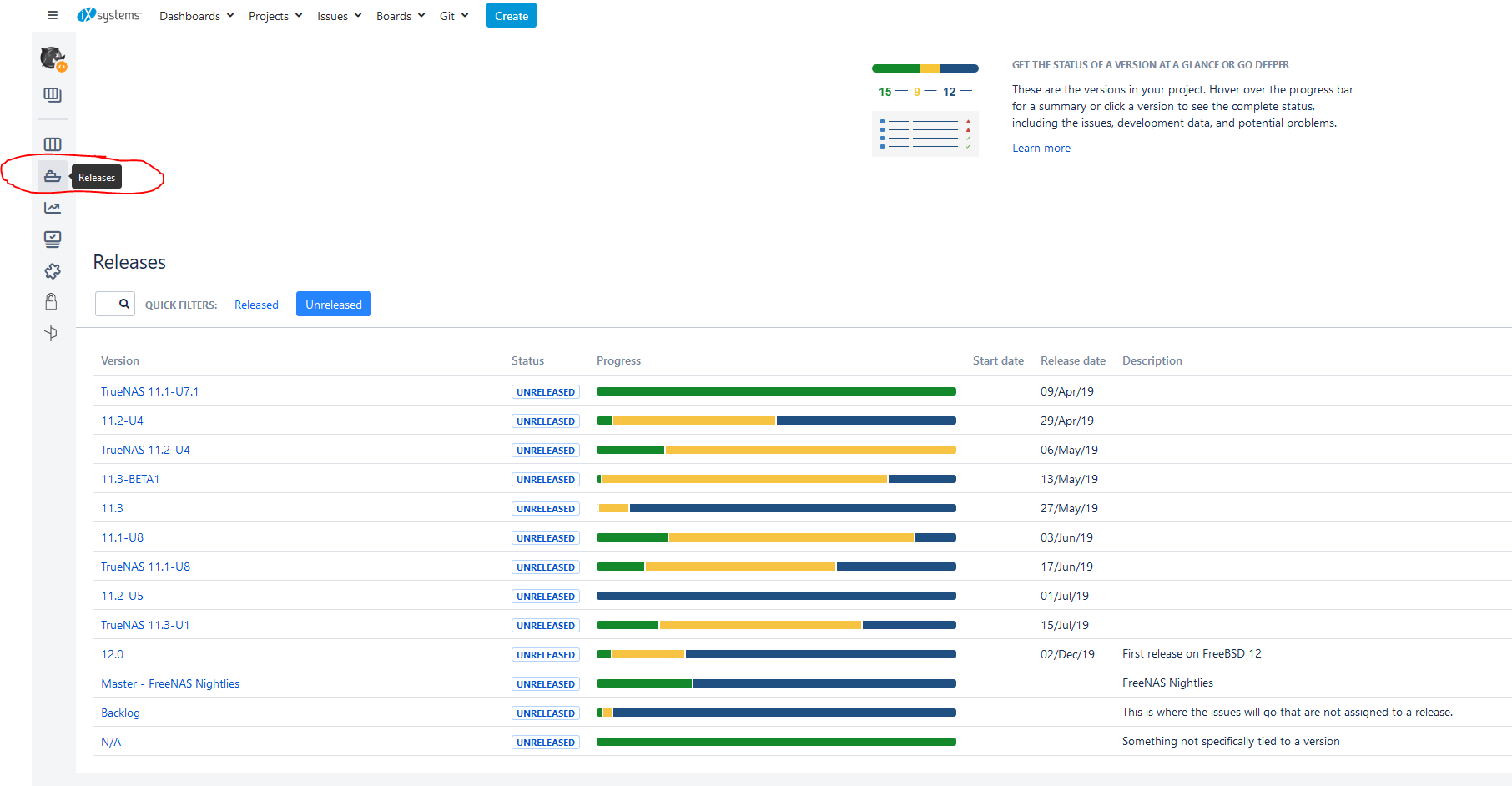Expand the Projects menu
Screen dimensions: 1512x786
[275, 16]
